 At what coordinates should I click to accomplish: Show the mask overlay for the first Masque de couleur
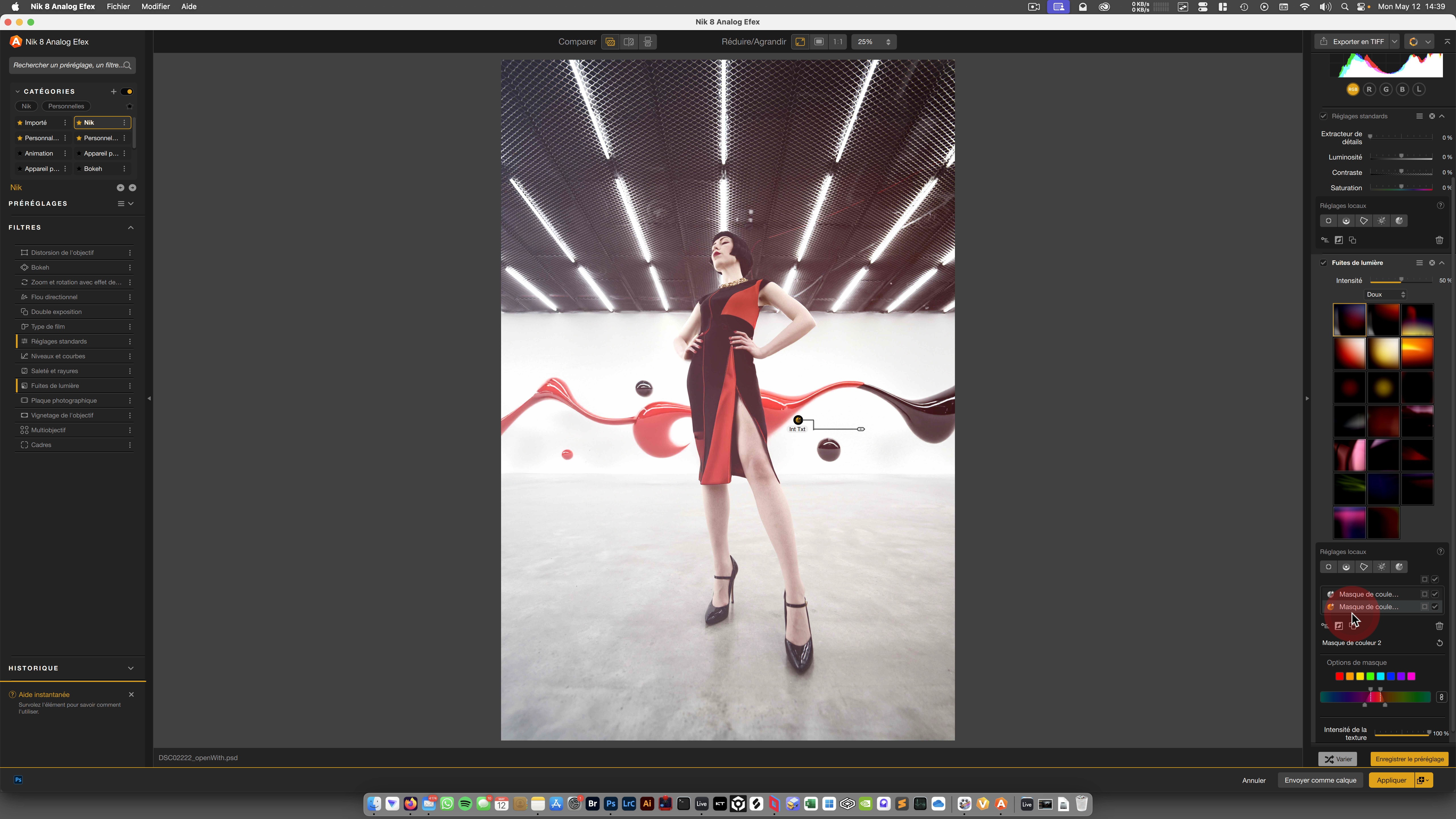(x=1424, y=594)
